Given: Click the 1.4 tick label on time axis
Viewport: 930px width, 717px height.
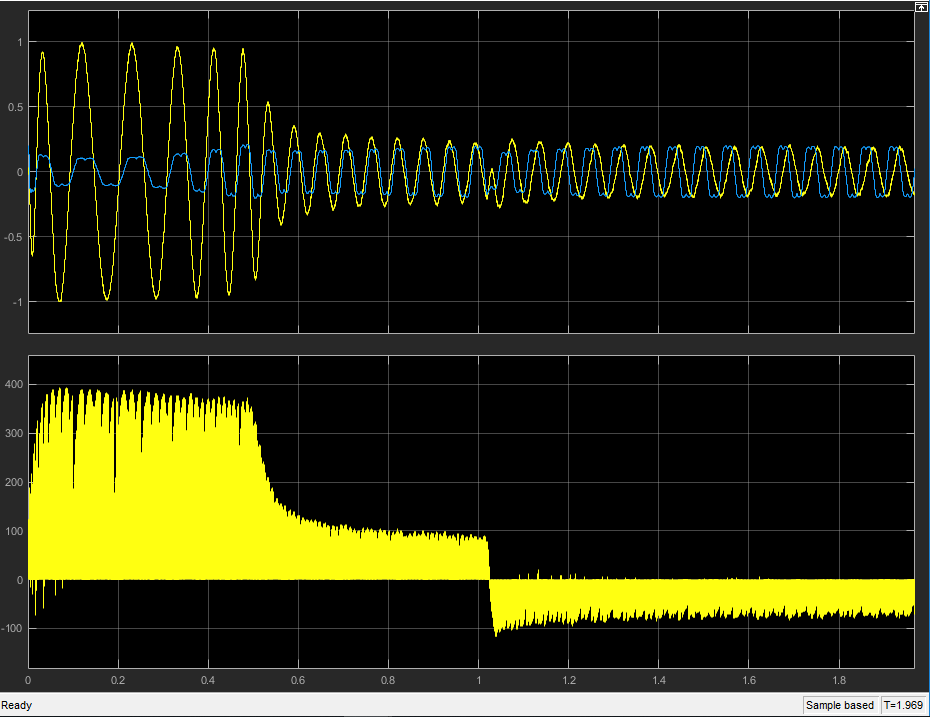Looking at the screenshot, I should (x=659, y=680).
